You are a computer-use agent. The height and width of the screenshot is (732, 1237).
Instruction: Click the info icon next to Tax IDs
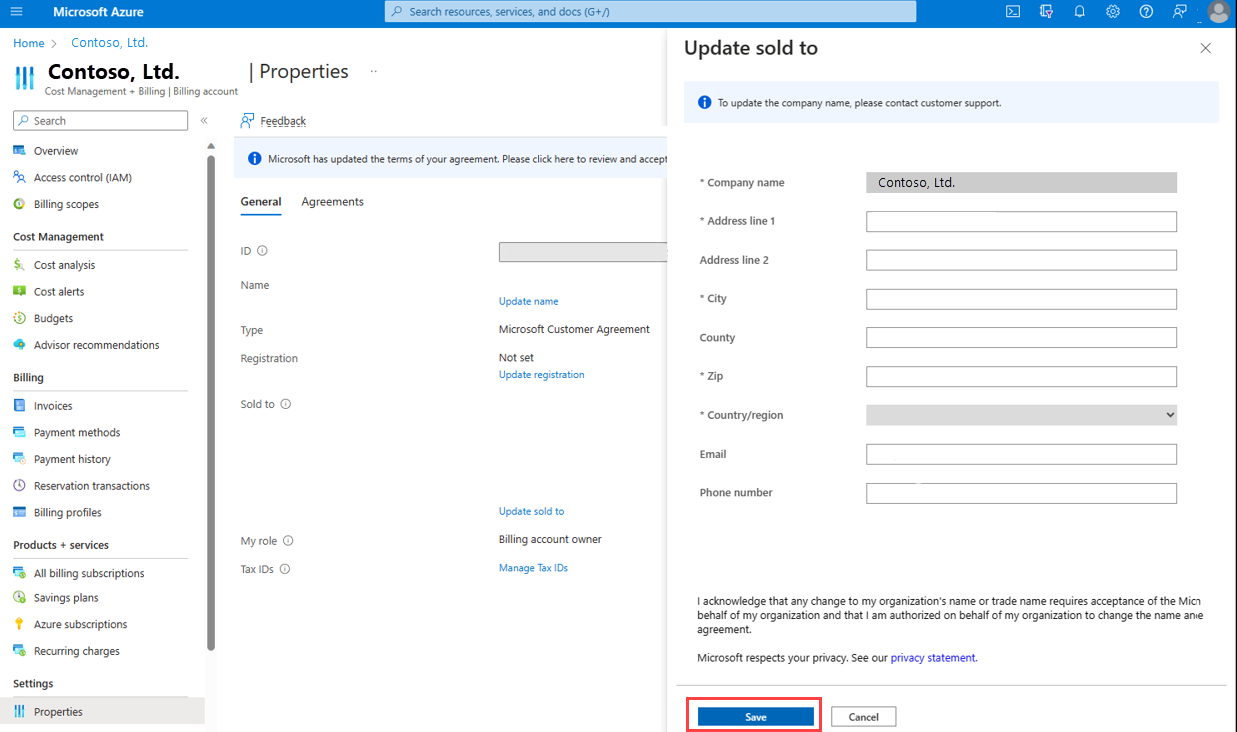coord(285,569)
